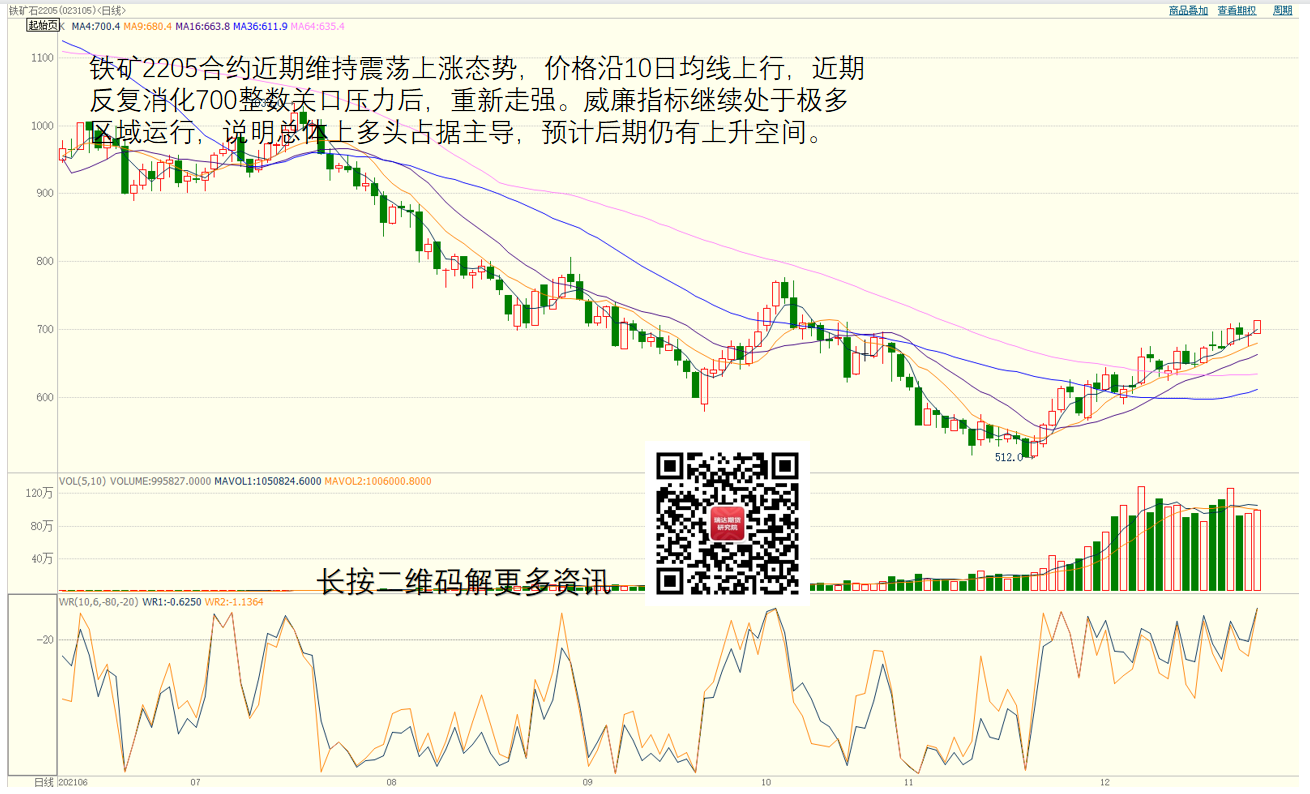Select the MA16:663.8 indicator label

coord(203,26)
